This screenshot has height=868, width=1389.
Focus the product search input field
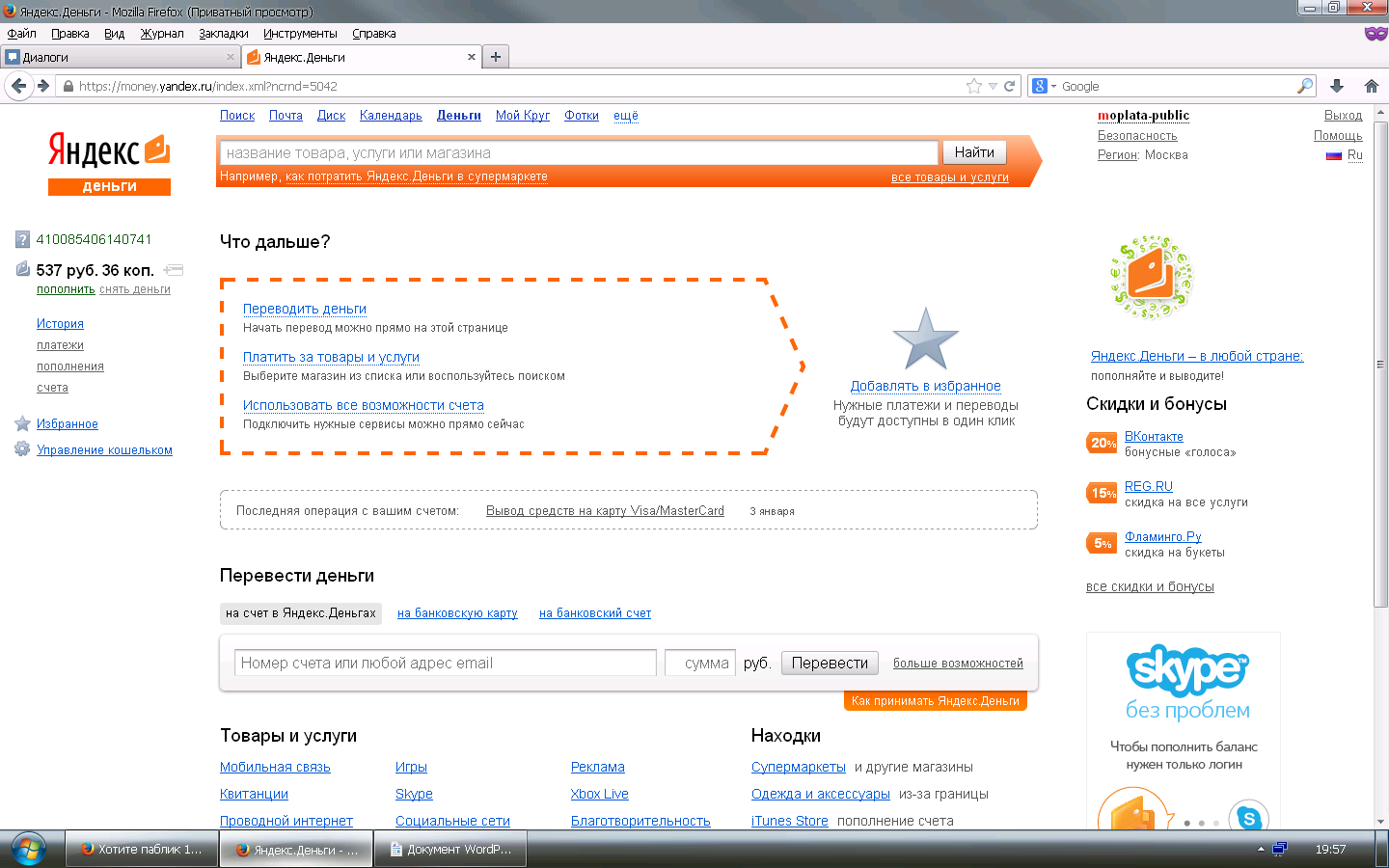(579, 152)
